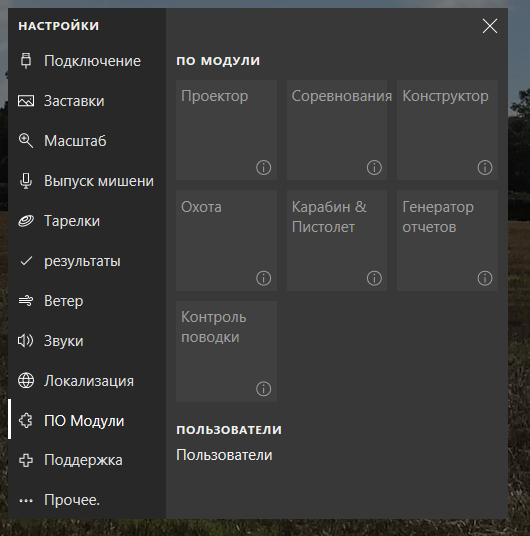Click the НАСТРОЙКИ panel title
Viewport: 530px width, 536px height.
pyautogui.click(x=59, y=26)
